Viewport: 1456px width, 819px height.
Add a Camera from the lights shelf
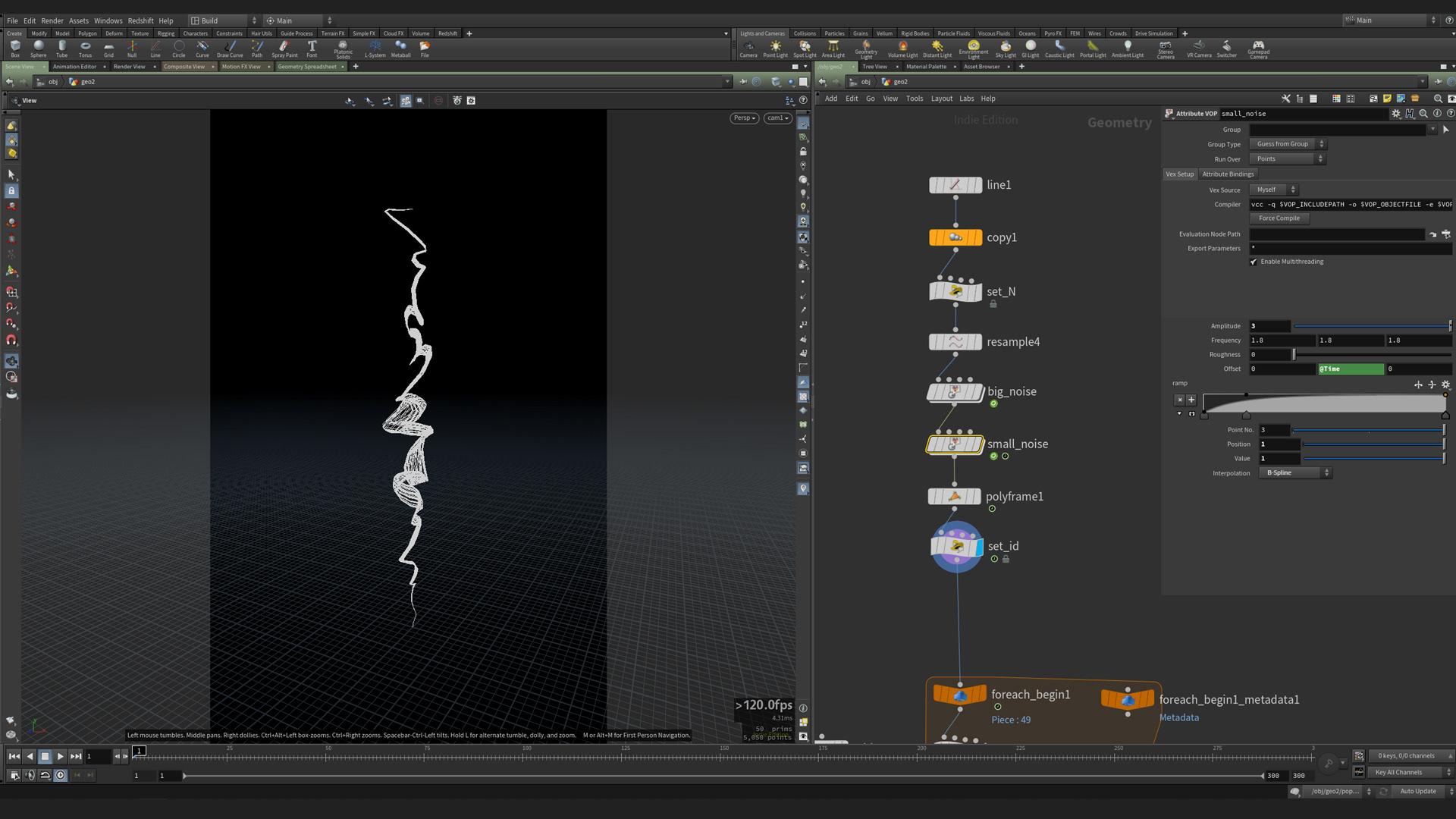[x=748, y=49]
